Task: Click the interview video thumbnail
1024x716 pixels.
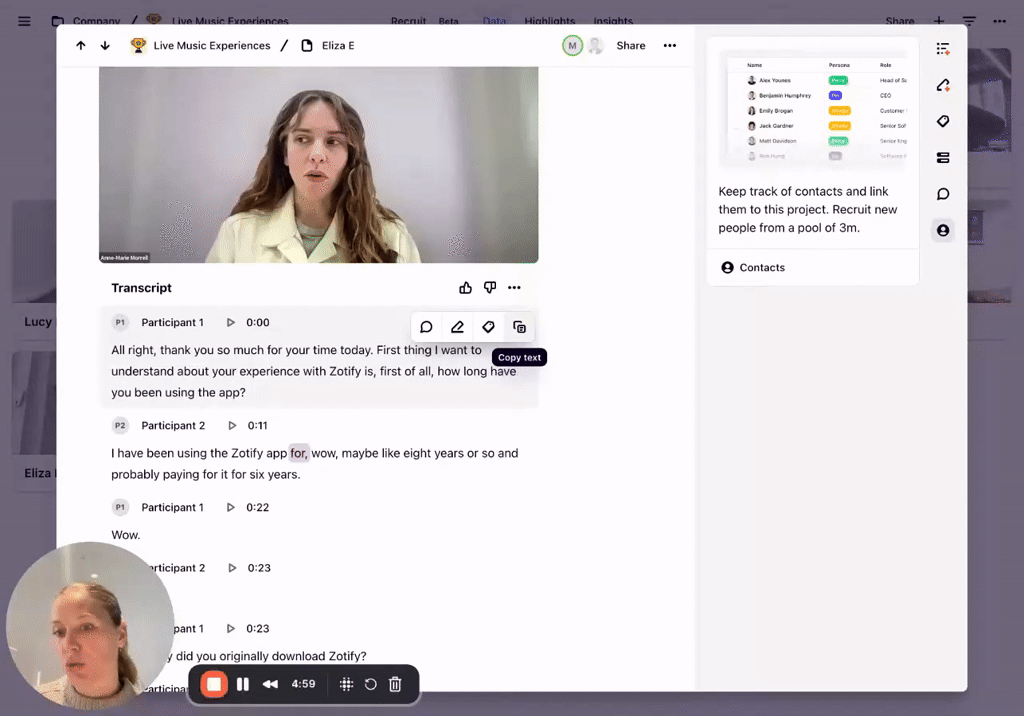Action: tap(318, 165)
